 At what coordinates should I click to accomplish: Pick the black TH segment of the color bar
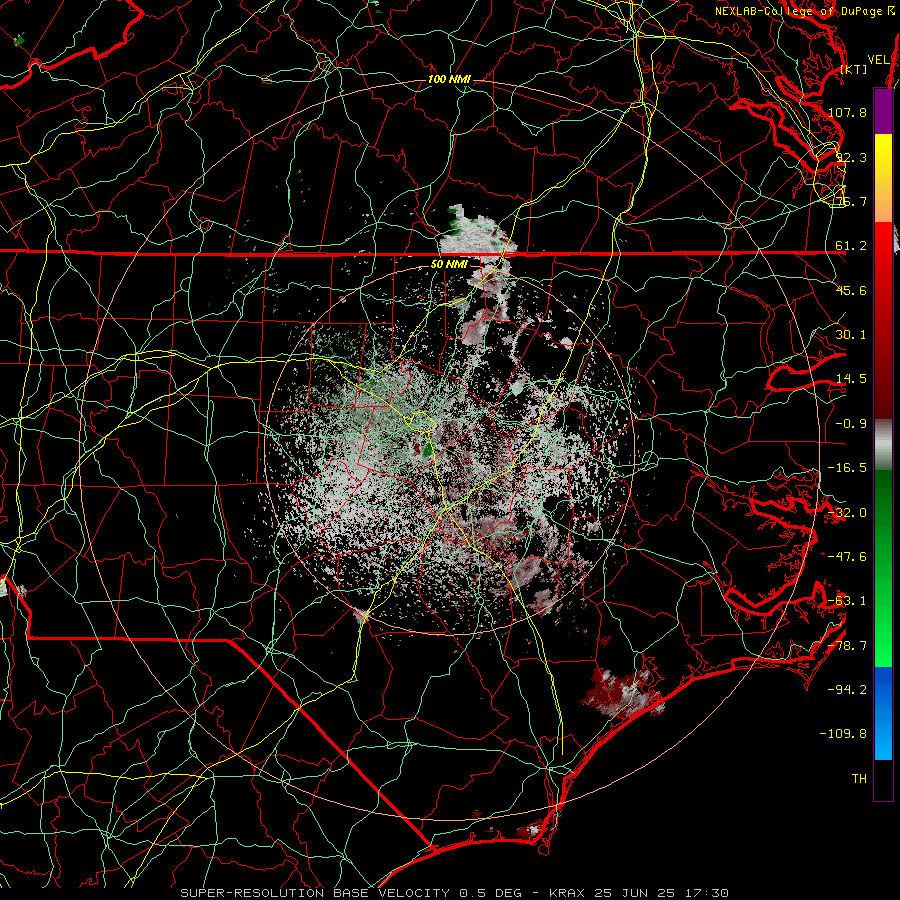point(883,779)
